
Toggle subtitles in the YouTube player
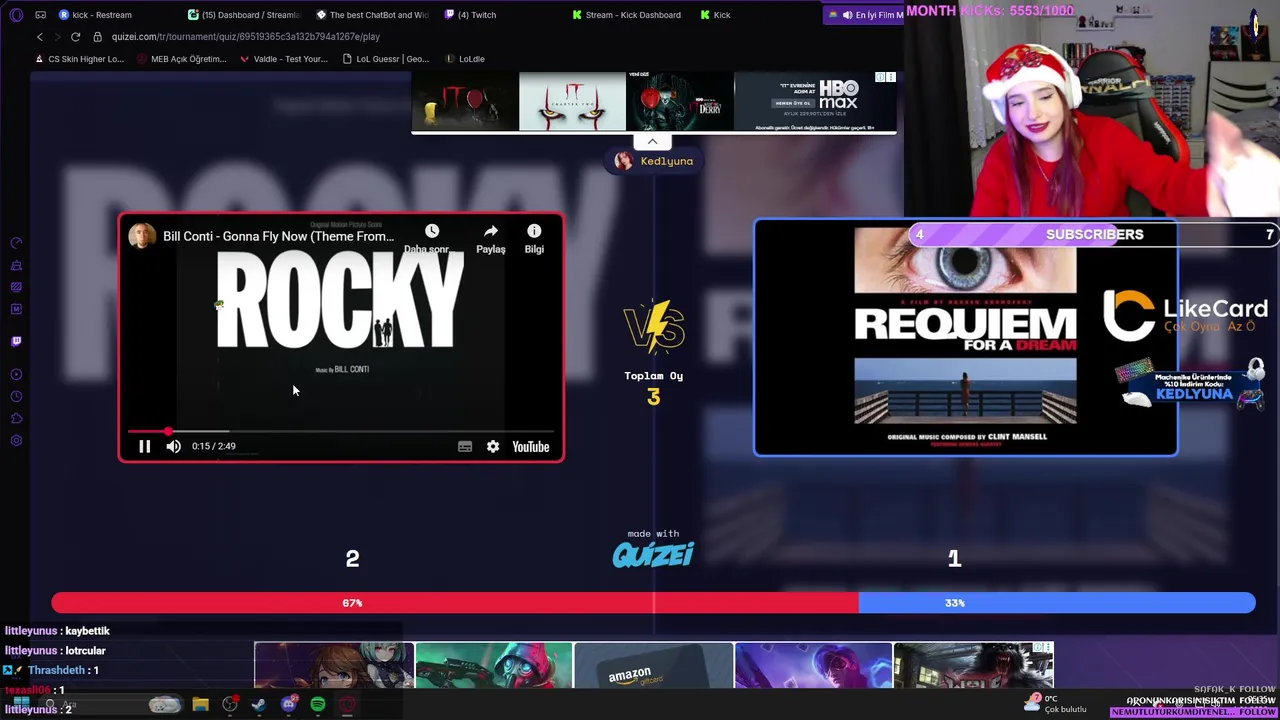465,447
